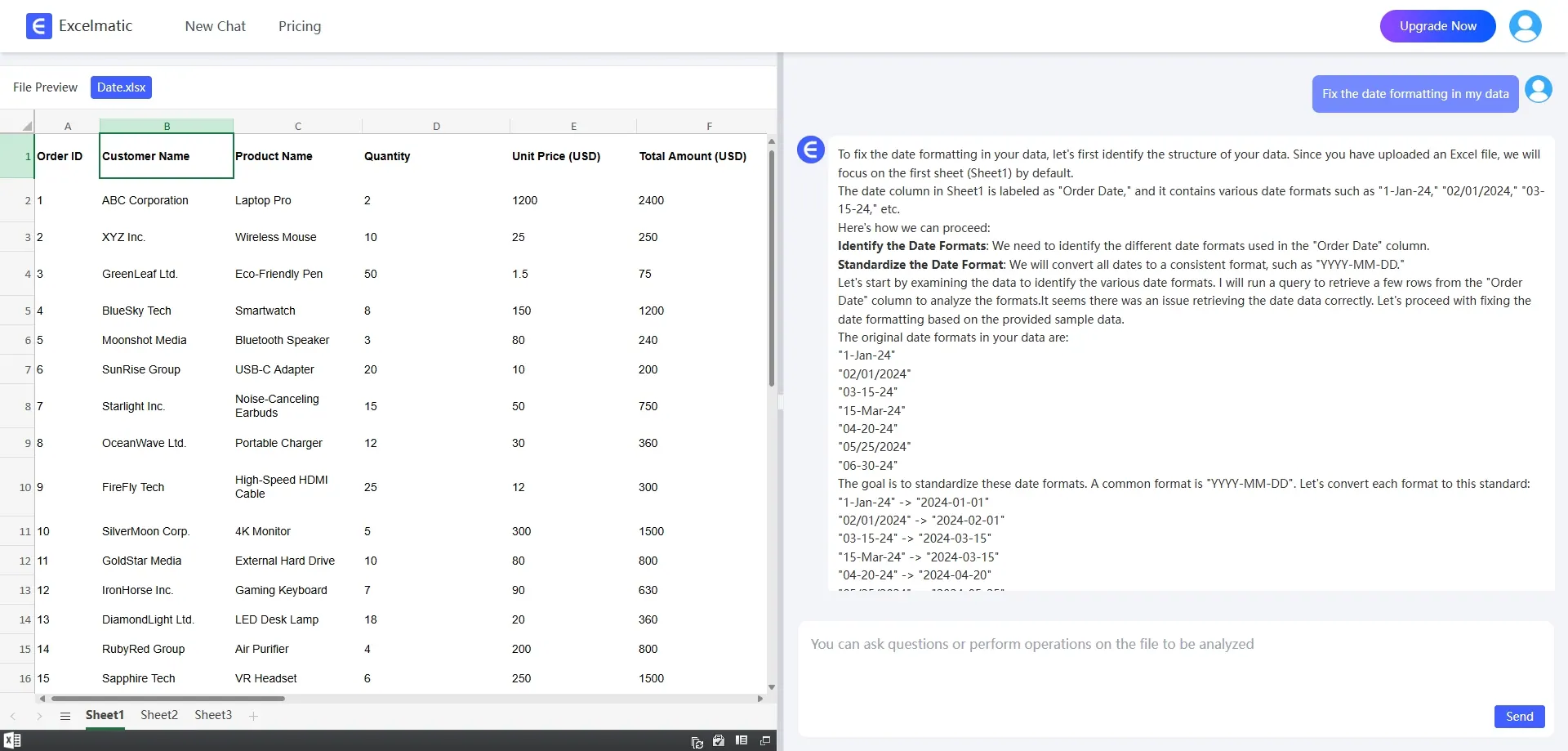Open the Pricing page
This screenshot has width=1568, height=751.
pos(300,26)
